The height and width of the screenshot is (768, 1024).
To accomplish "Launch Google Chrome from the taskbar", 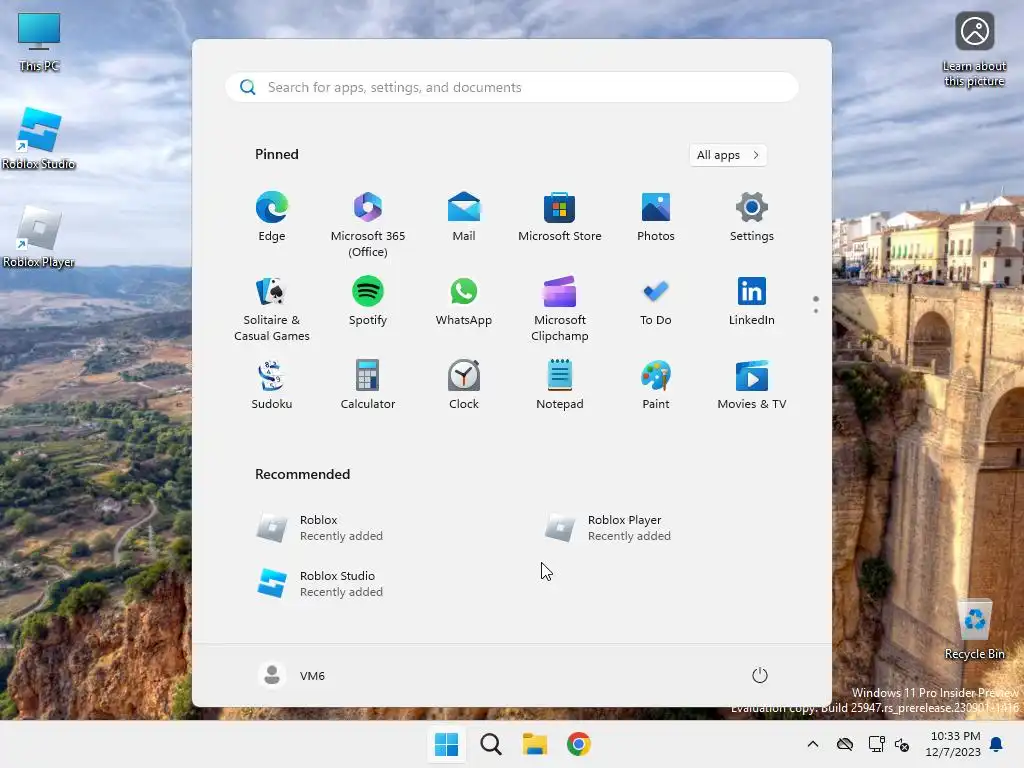I will coord(579,744).
